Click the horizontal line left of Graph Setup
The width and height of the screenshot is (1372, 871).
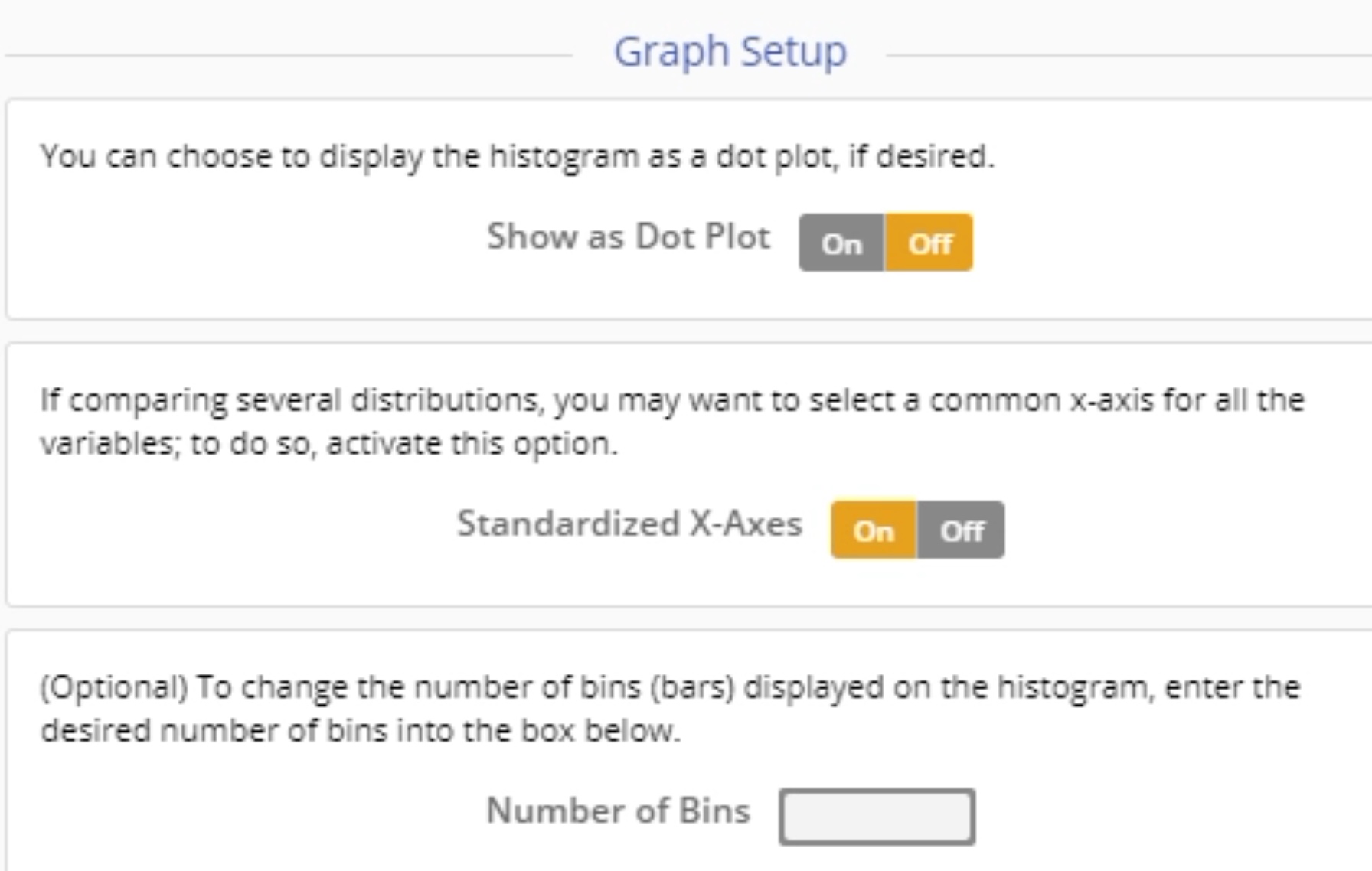click(x=288, y=55)
